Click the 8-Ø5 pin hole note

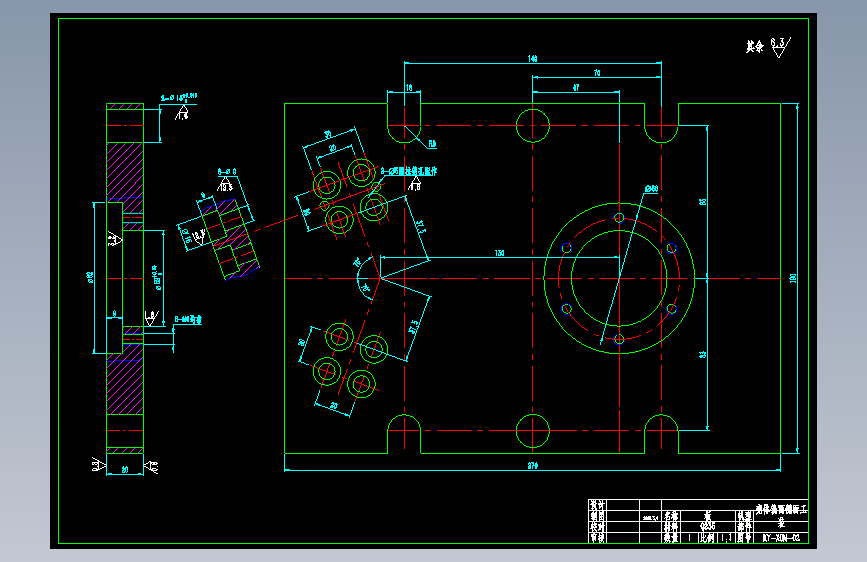(409, 171)
